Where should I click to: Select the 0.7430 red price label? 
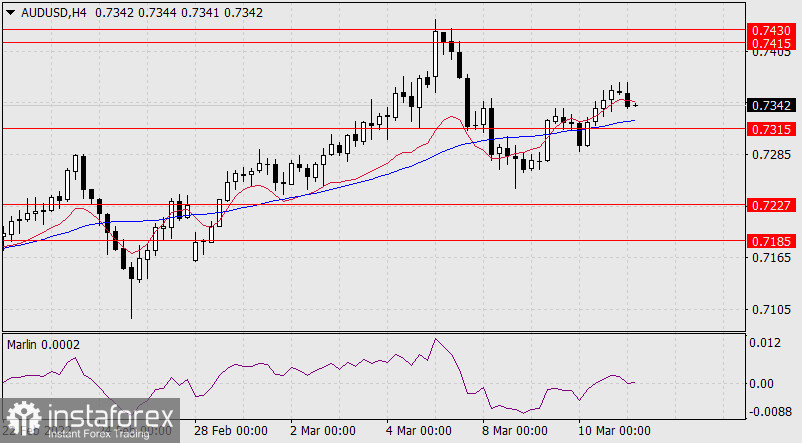point(771,32)
